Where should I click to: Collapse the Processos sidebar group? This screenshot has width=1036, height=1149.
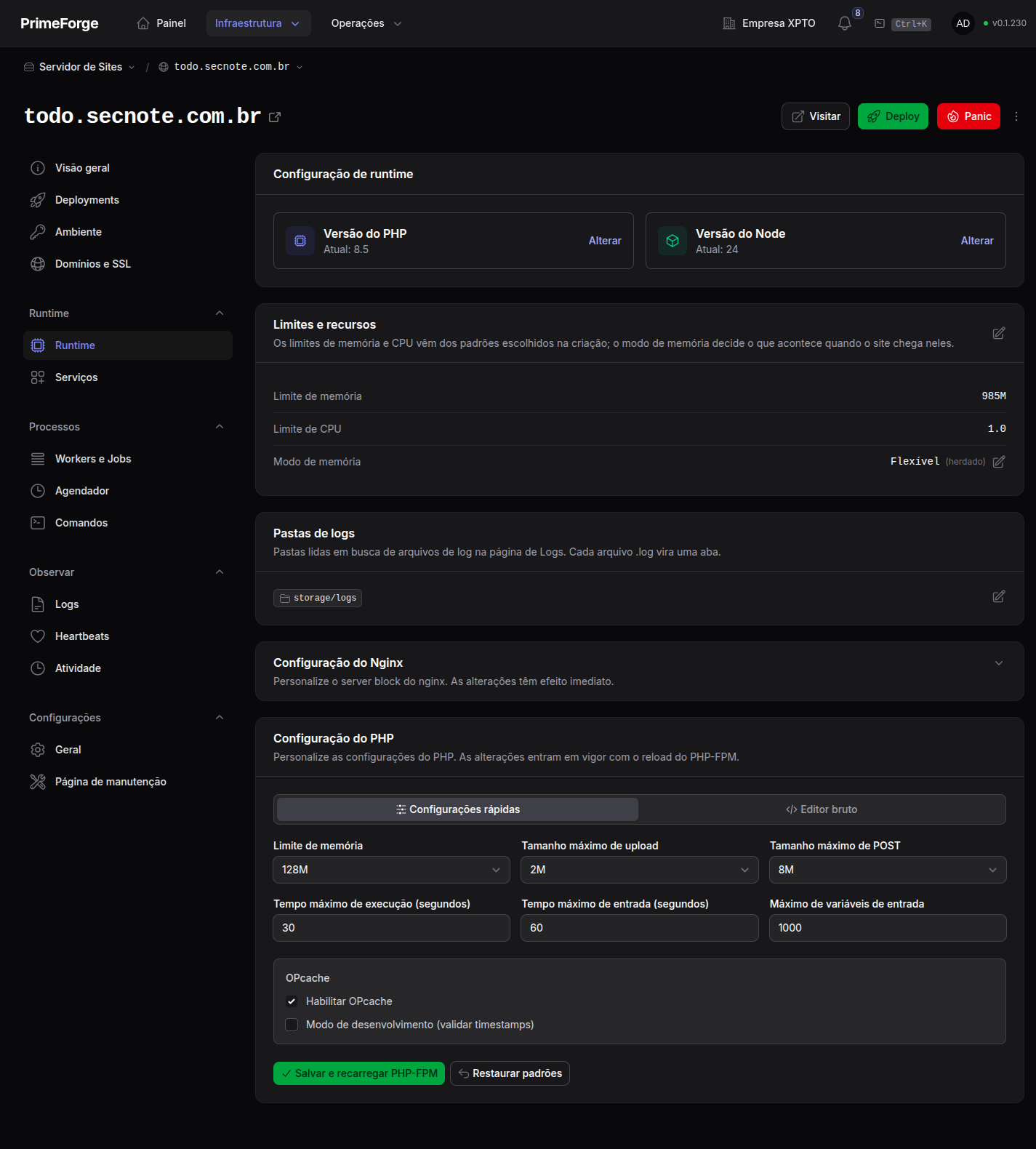(x=220, y=427)
